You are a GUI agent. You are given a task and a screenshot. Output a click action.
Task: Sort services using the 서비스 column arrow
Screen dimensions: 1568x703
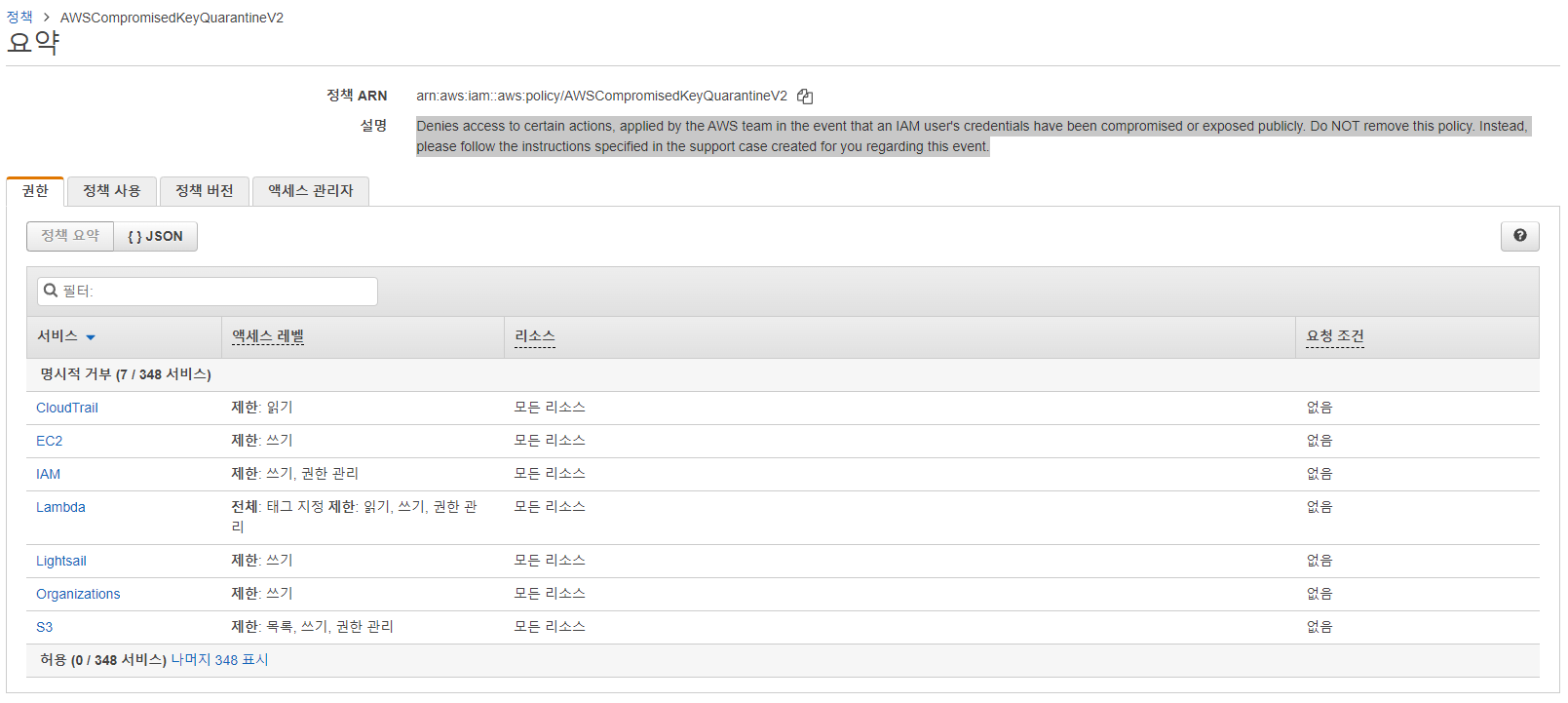(91, 337)
